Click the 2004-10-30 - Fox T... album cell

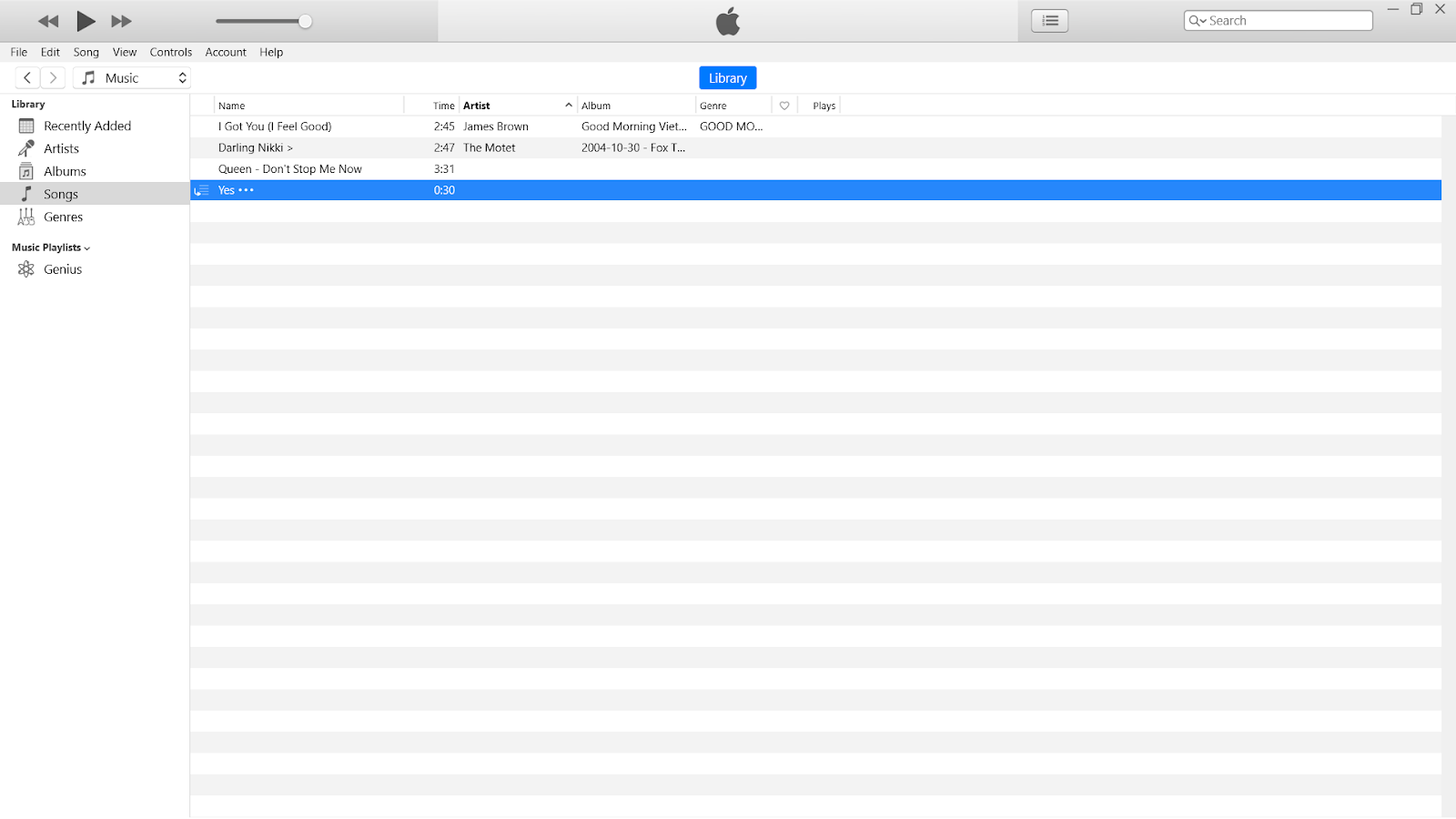point(633,147)
